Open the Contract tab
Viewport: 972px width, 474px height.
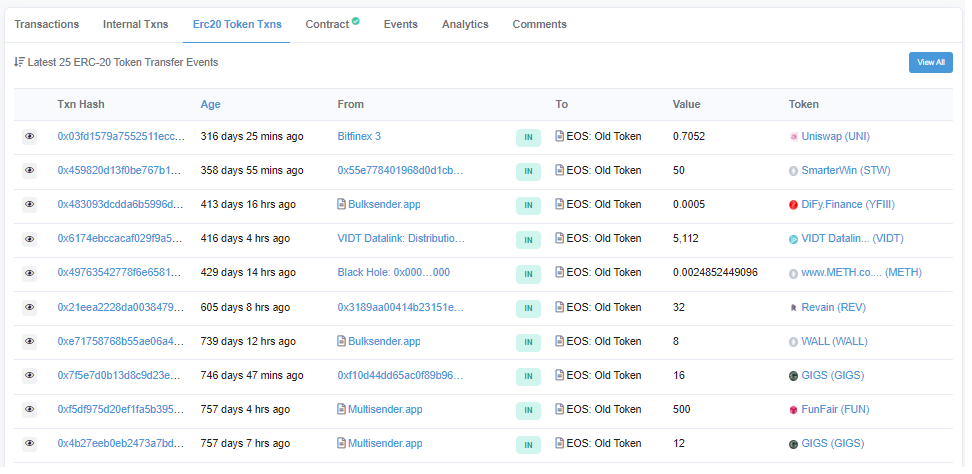[327, 24]
